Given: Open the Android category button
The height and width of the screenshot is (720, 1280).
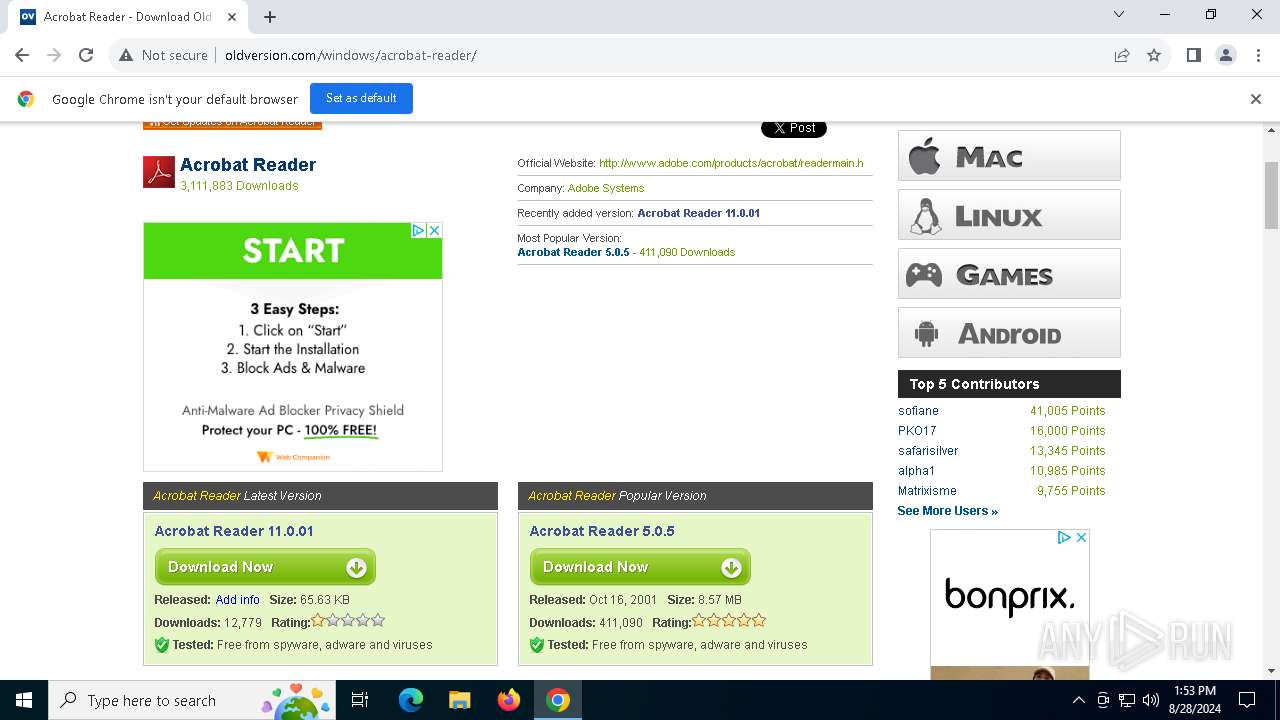Looking at the screenshot, I should [x=1009, y=333].
